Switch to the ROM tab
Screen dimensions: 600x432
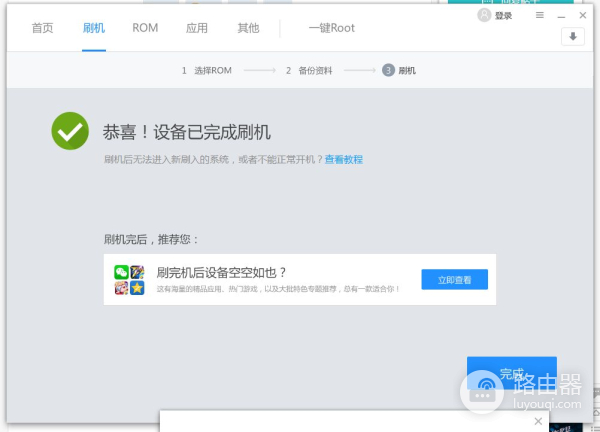click(145, 28)
